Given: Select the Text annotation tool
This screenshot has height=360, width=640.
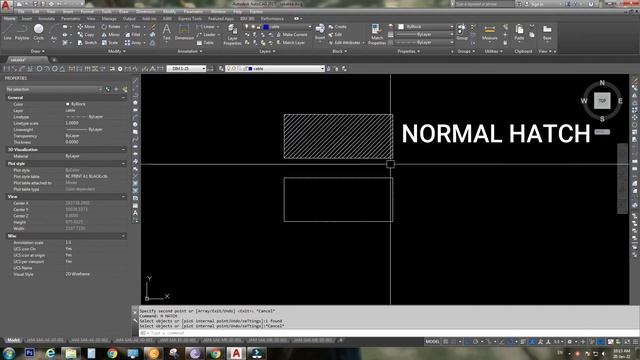Looking at the screenshot, I should [x=167, y=32].
